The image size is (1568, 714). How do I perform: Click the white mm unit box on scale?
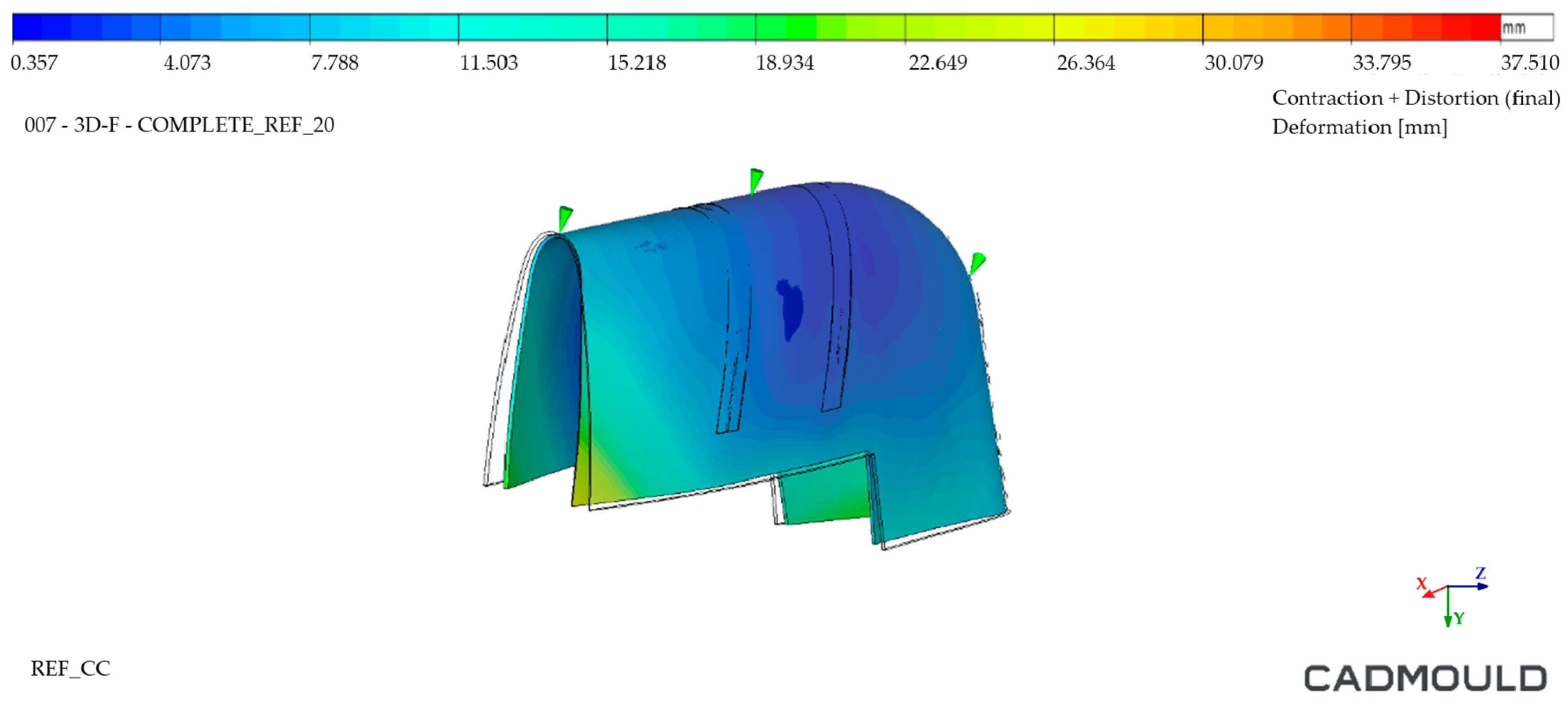click(1527, 28)
